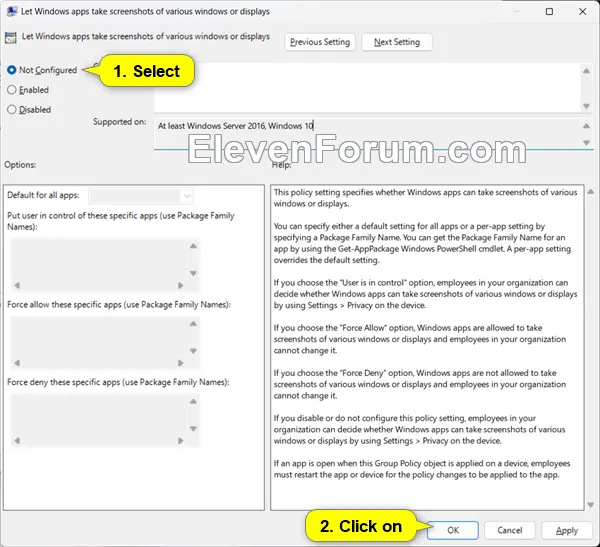Image resolution: width=600 pixels, height=547 pixels.
Task: Click up arrow in user in control list
Action: [x=193, y=246]
